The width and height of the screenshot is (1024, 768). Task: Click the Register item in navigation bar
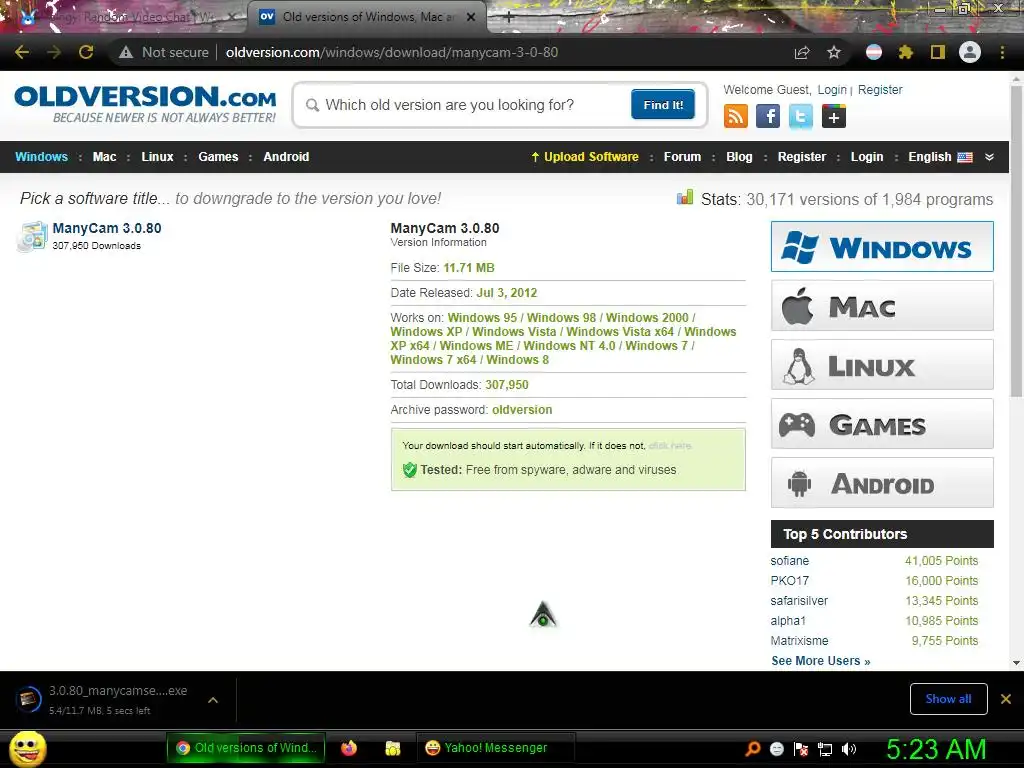coord(801,157)
